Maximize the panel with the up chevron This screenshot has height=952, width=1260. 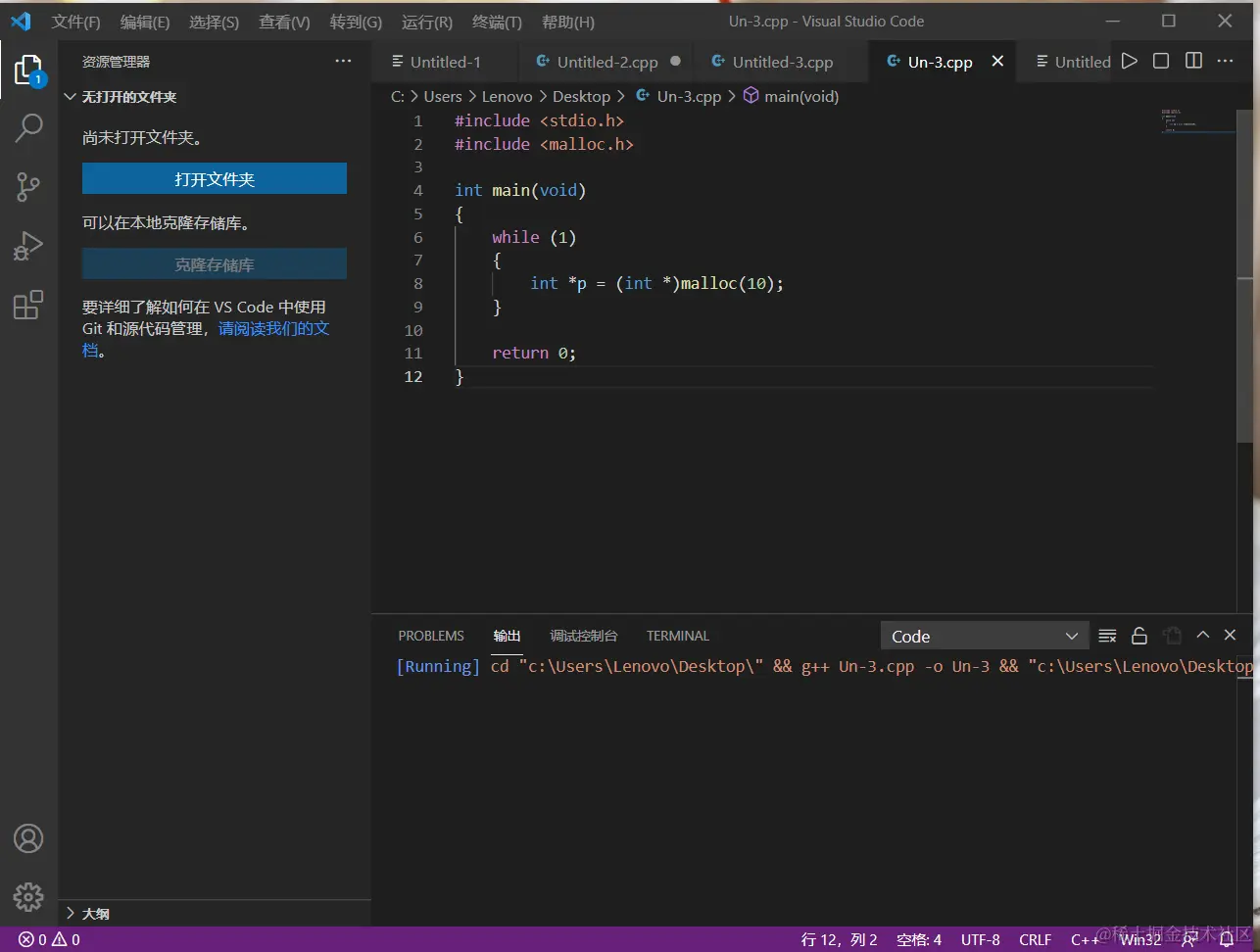(1203, 636)
